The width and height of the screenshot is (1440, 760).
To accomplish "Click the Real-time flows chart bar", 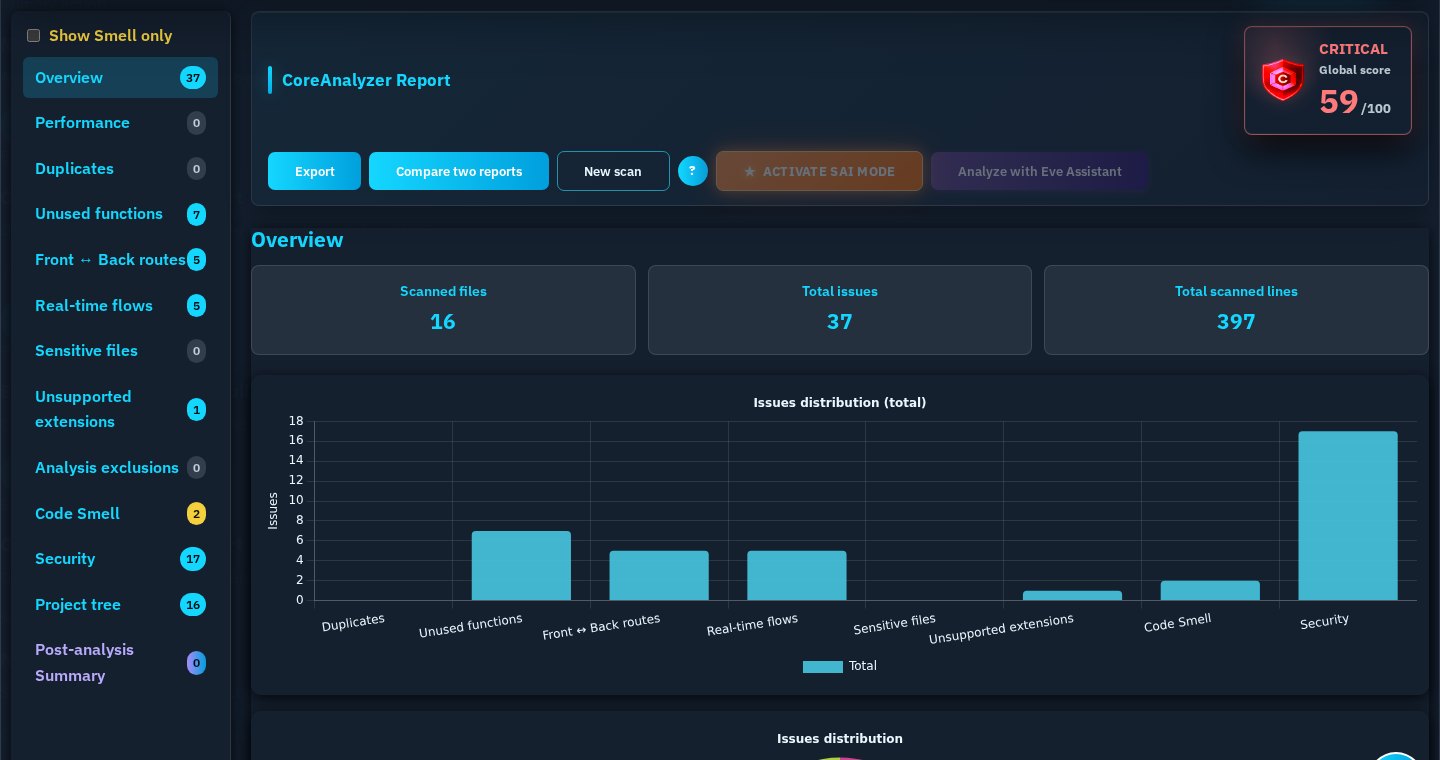I will click(797, 576).
